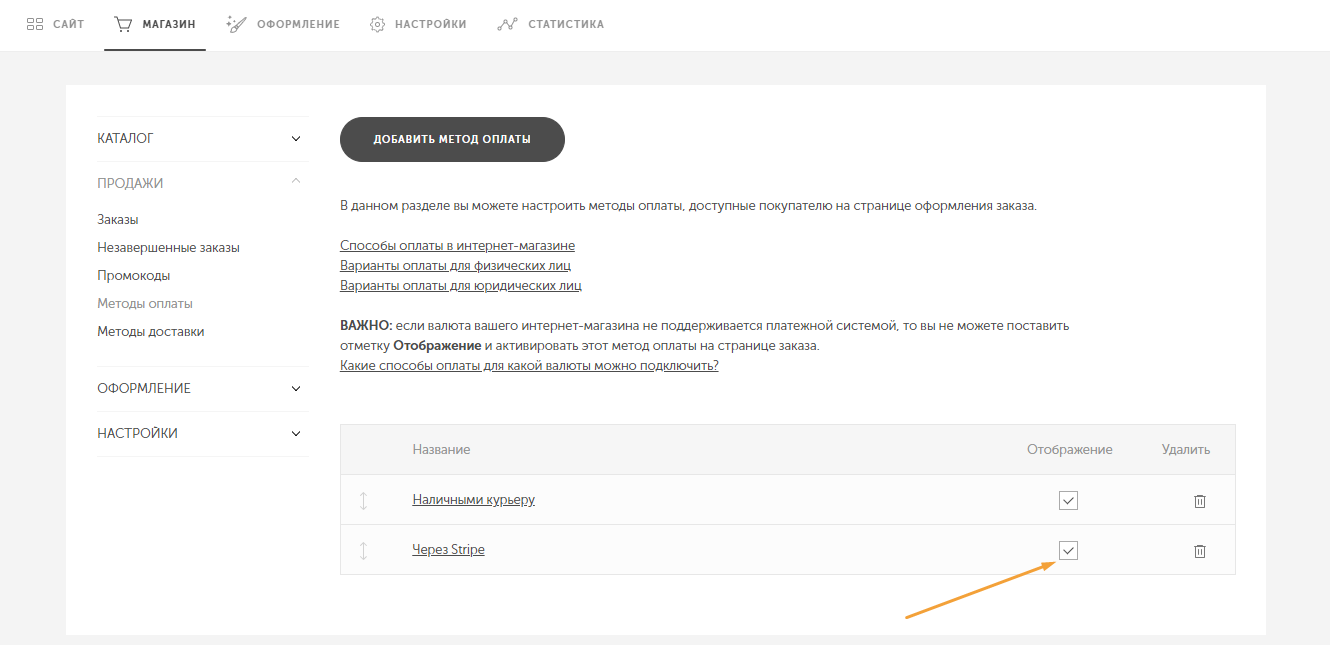
Task: Click the Оформление magic wand icon
Action: [x=236, y=24]
